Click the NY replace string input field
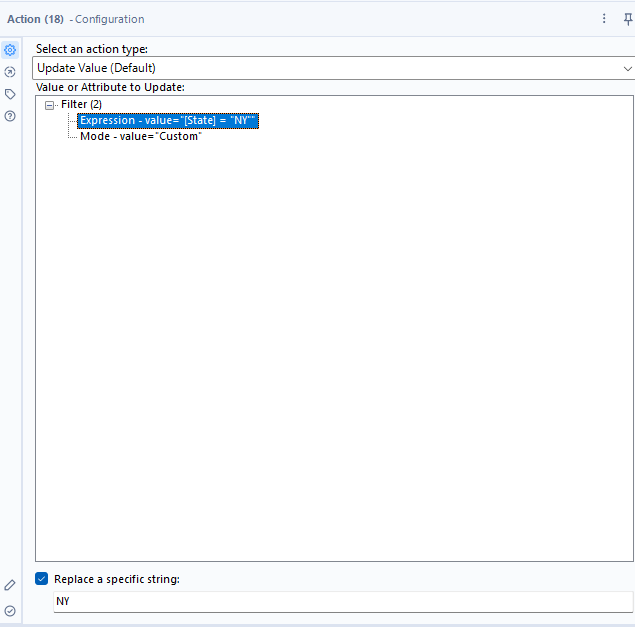 tap(343, 601)
